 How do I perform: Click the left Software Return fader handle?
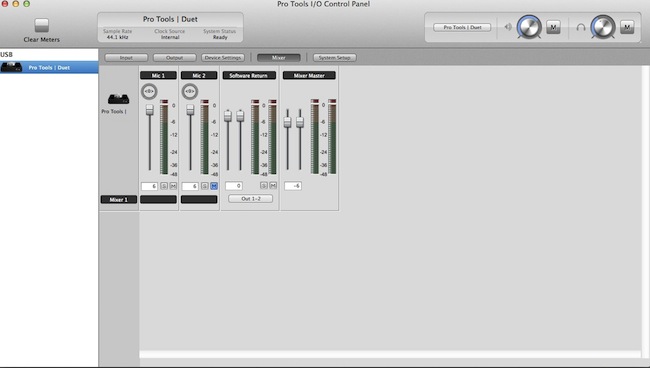click(x=228, y=116)
